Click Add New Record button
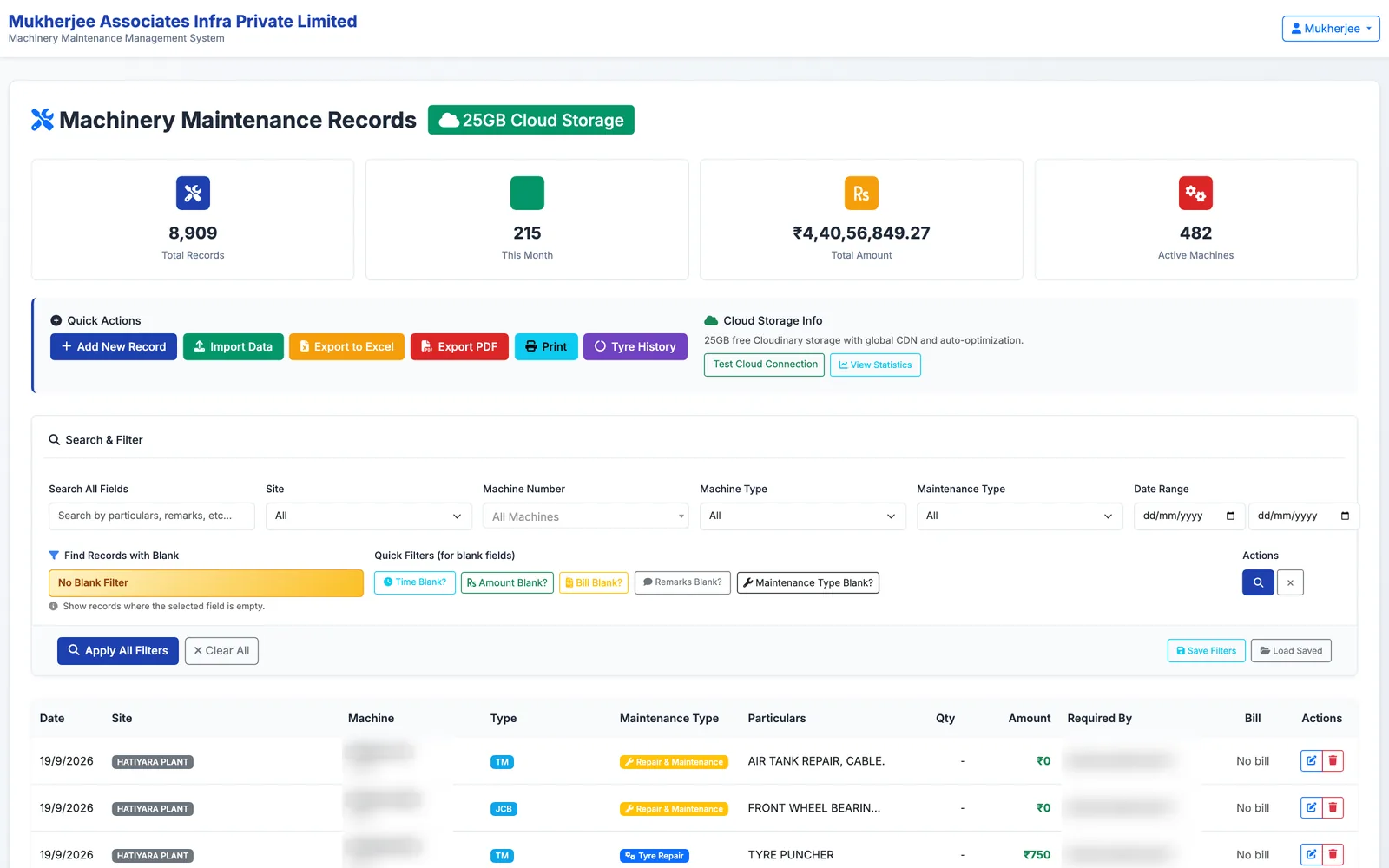 pos(114,346)
